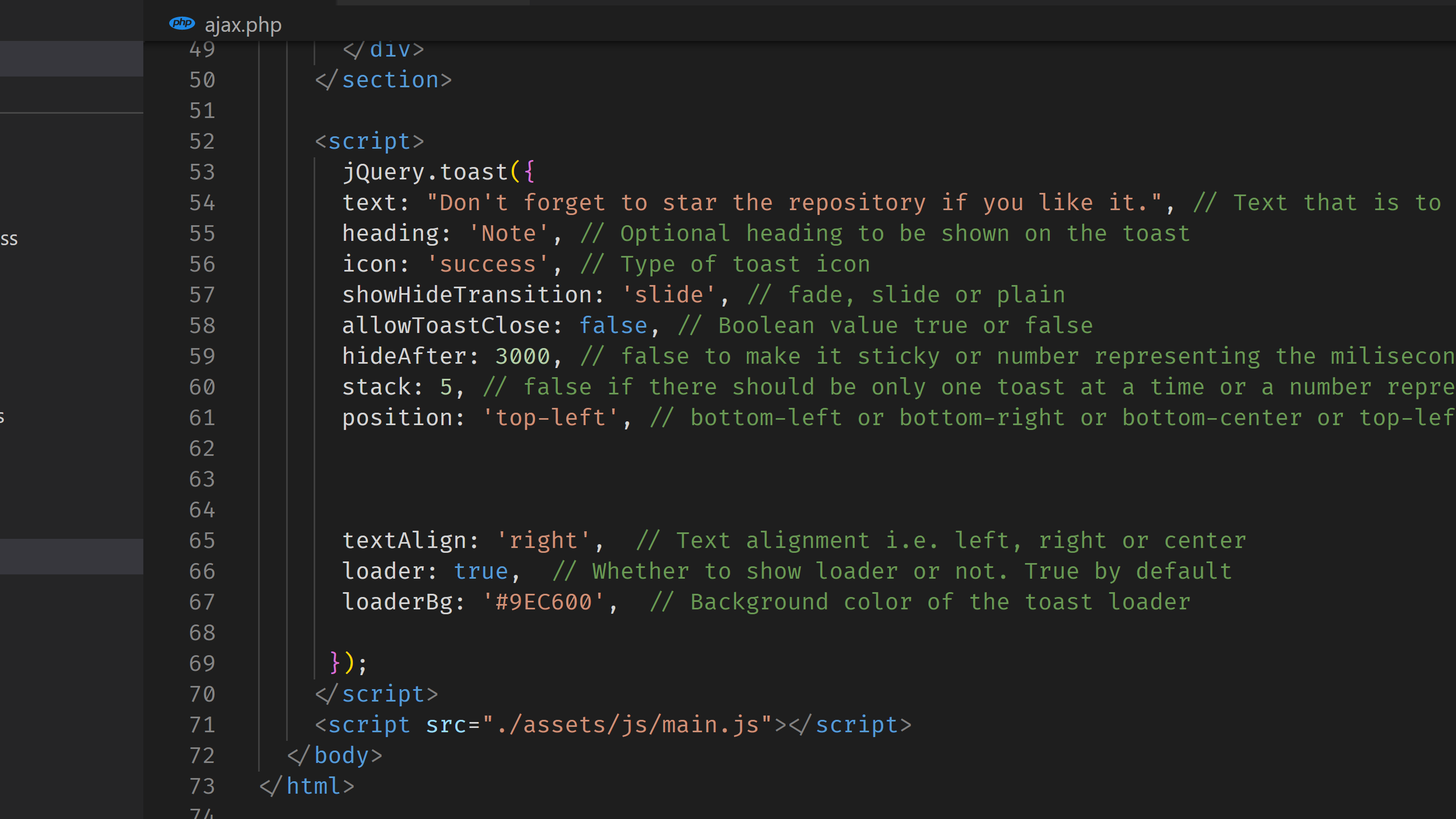Click the 3000 value of hideAfter
Viewport: 1456px width, 819px height.
point(523,356)
